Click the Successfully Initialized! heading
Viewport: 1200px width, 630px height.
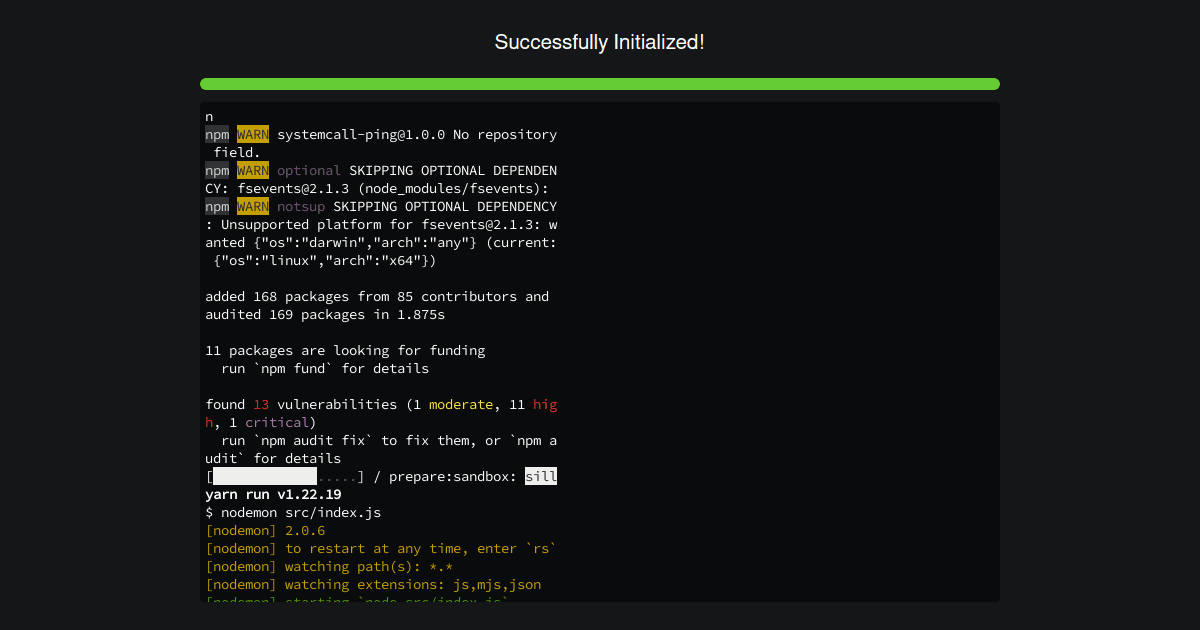click(600, 42)
